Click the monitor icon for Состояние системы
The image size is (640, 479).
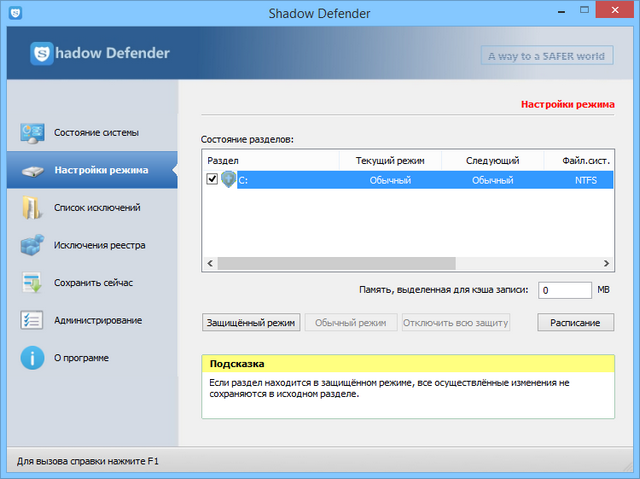coord(33,133)
